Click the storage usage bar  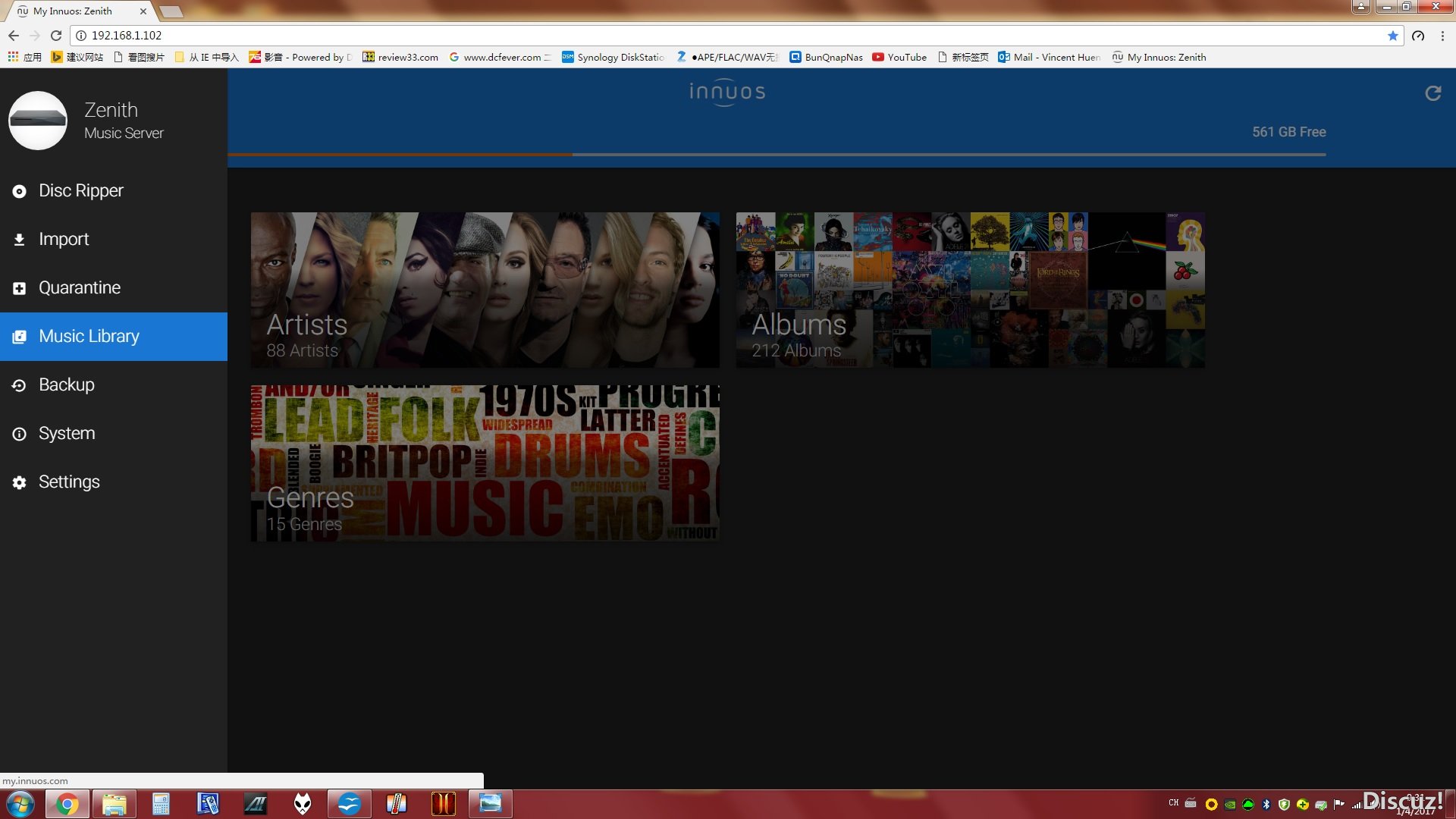[x=777, y=155]
